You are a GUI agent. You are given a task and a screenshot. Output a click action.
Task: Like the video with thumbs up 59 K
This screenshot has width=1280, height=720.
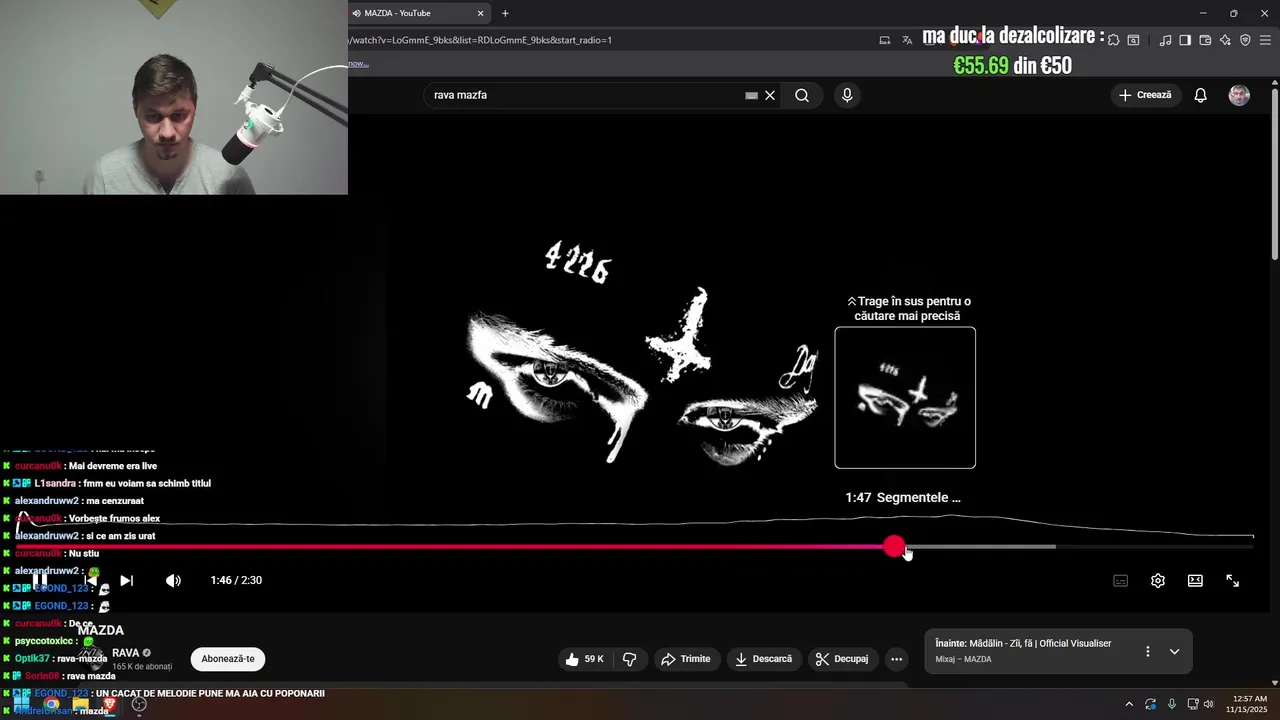(584, 659)
